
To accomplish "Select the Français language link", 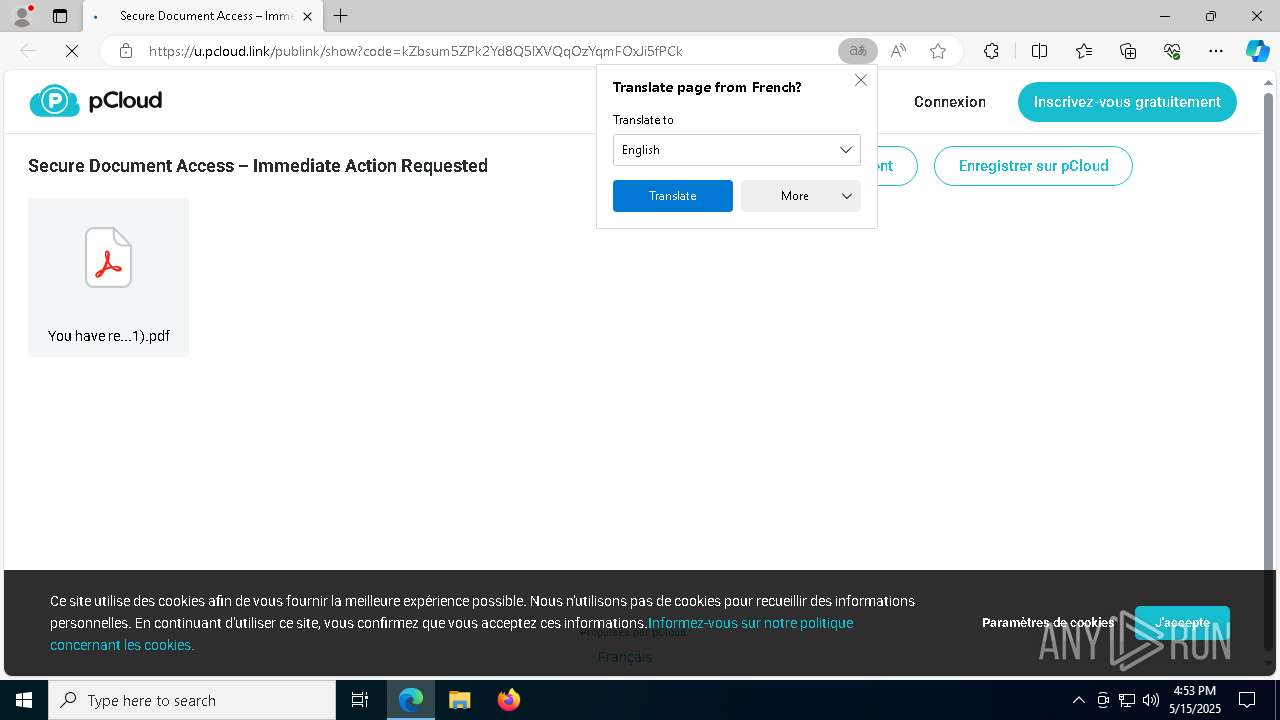I will click(625, 657).
